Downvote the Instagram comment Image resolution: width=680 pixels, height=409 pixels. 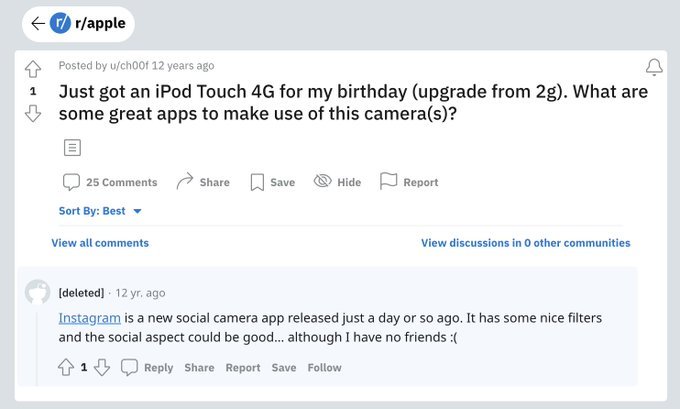tap(102, 367)
